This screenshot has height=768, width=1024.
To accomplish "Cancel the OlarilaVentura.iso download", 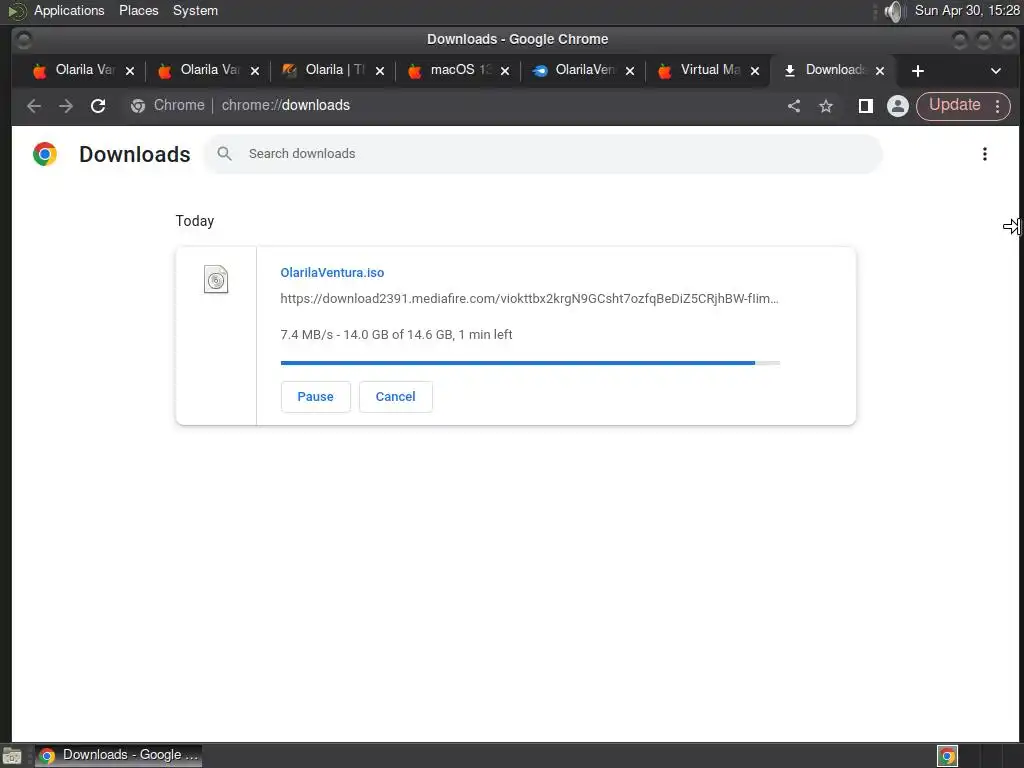I will (x=396, y=397).
